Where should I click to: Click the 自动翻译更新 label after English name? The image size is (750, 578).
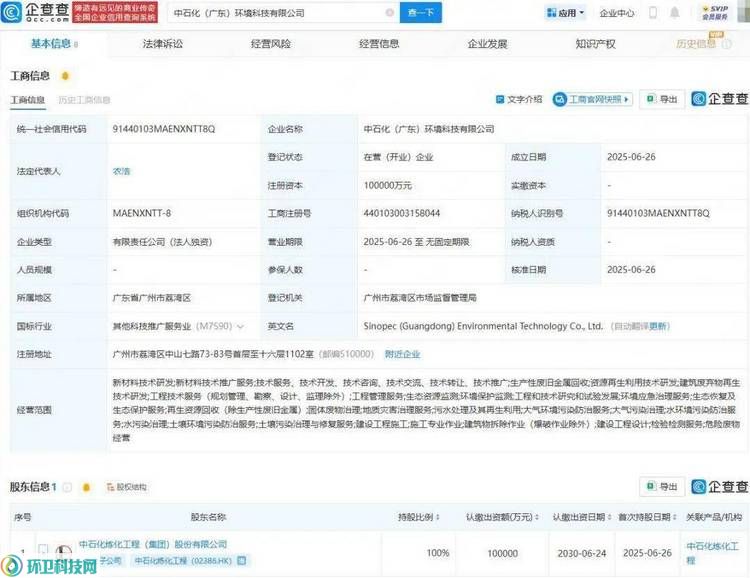[640, 326]
